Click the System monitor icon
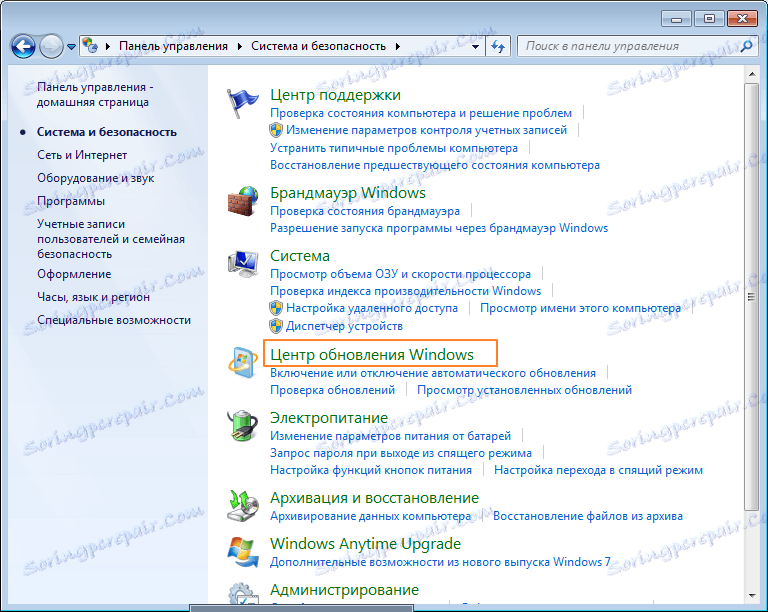Screen dimensions: 768x612 tap(242, 264)
